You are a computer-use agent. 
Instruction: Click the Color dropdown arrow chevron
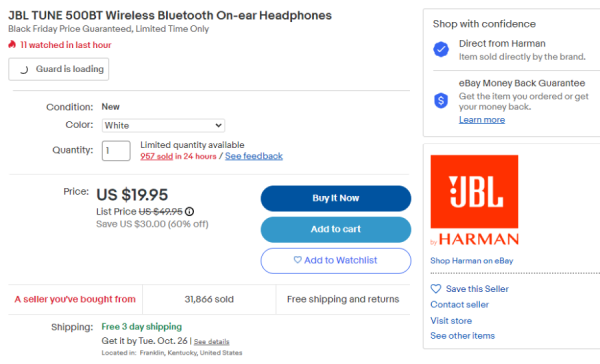218,126
